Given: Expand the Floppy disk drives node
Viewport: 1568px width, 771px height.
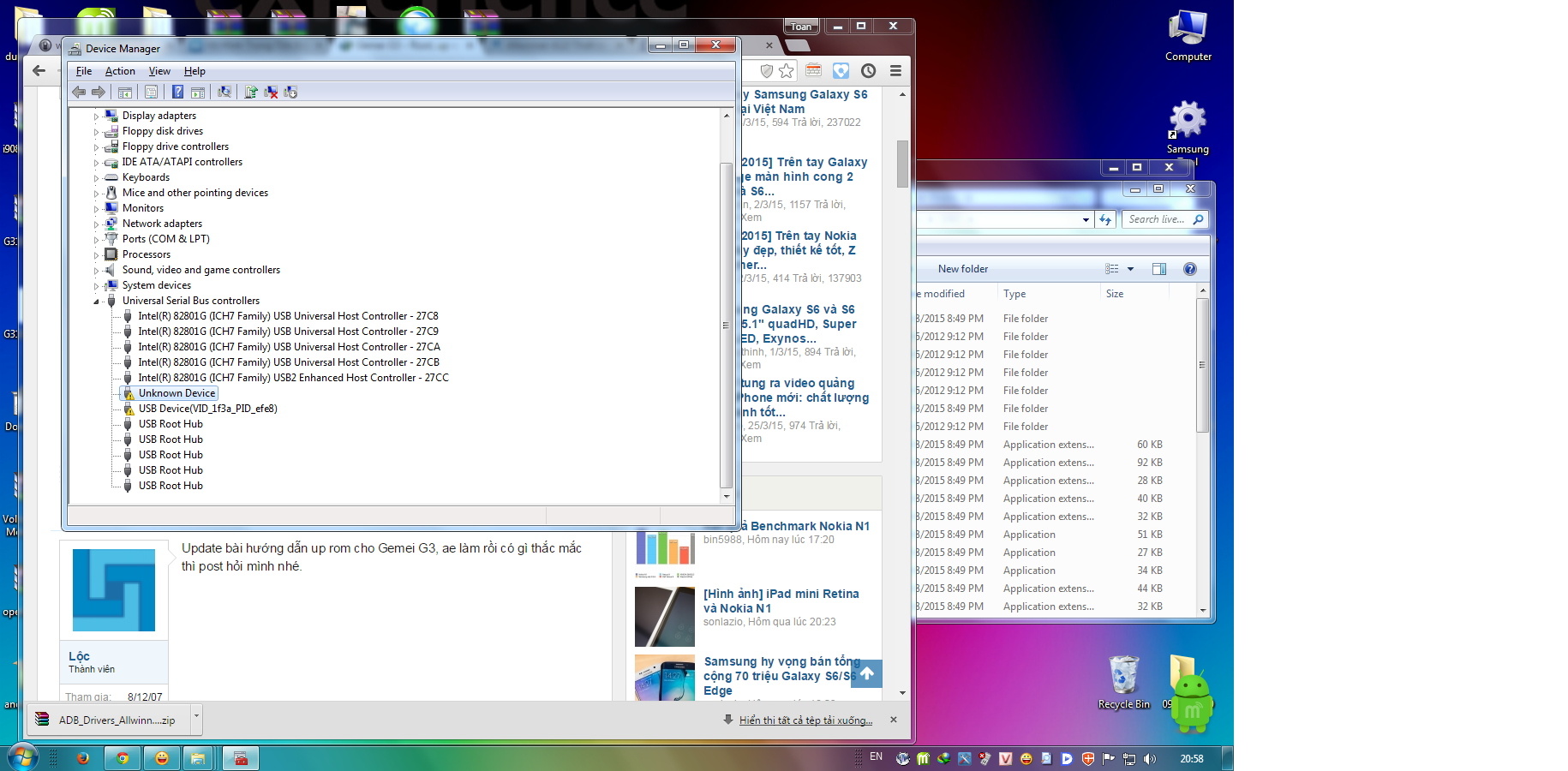Looking at the screenshot, I should [96, 131].
